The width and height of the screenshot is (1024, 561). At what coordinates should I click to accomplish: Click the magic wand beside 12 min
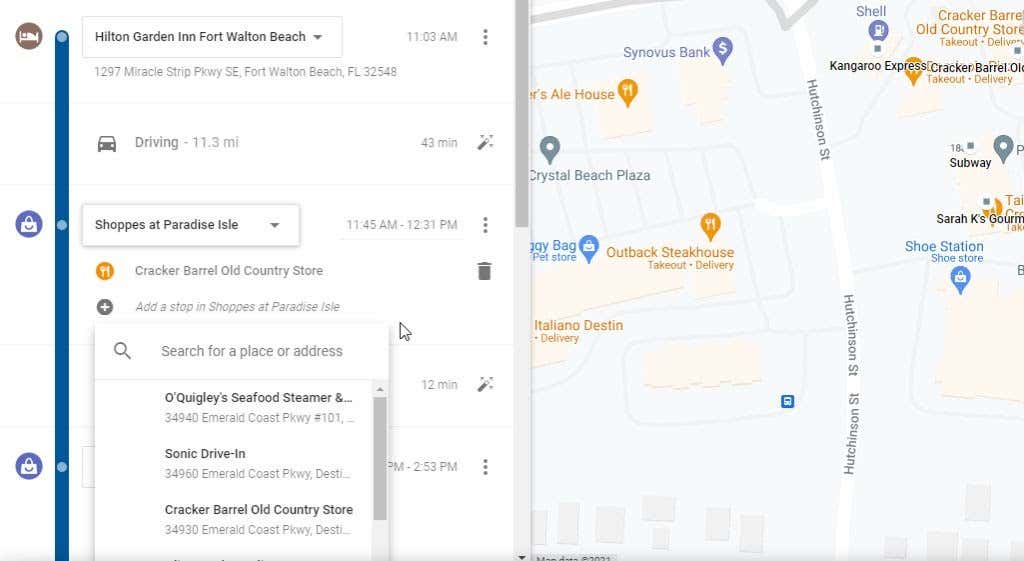point(485,384)
